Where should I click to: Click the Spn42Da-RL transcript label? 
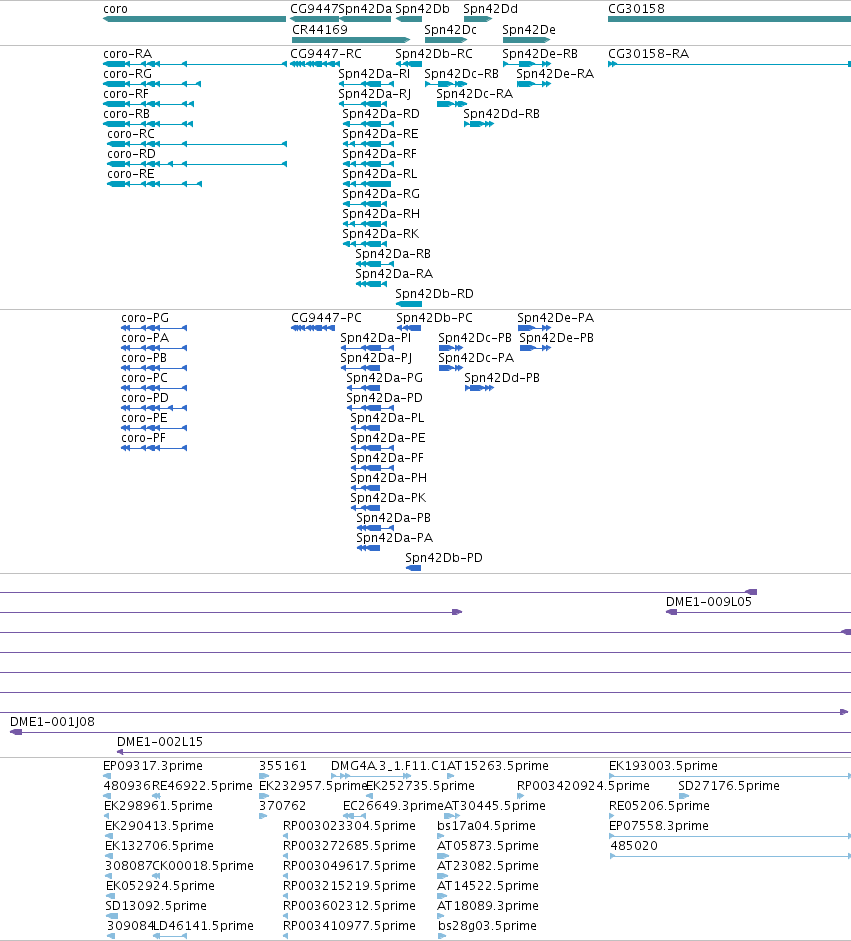[380, 174]
